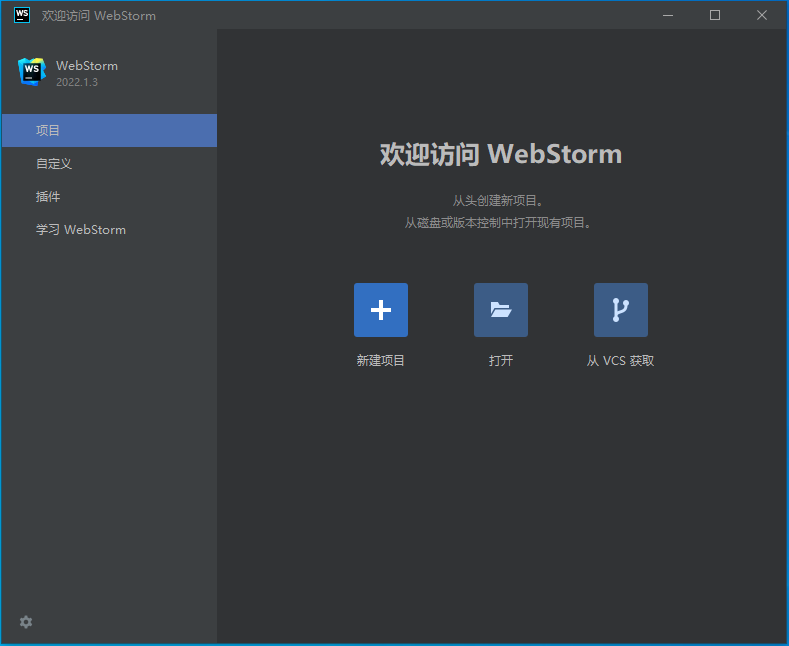
Task: Click the 从 VCS 获取 text label
Action: (620, 361)
